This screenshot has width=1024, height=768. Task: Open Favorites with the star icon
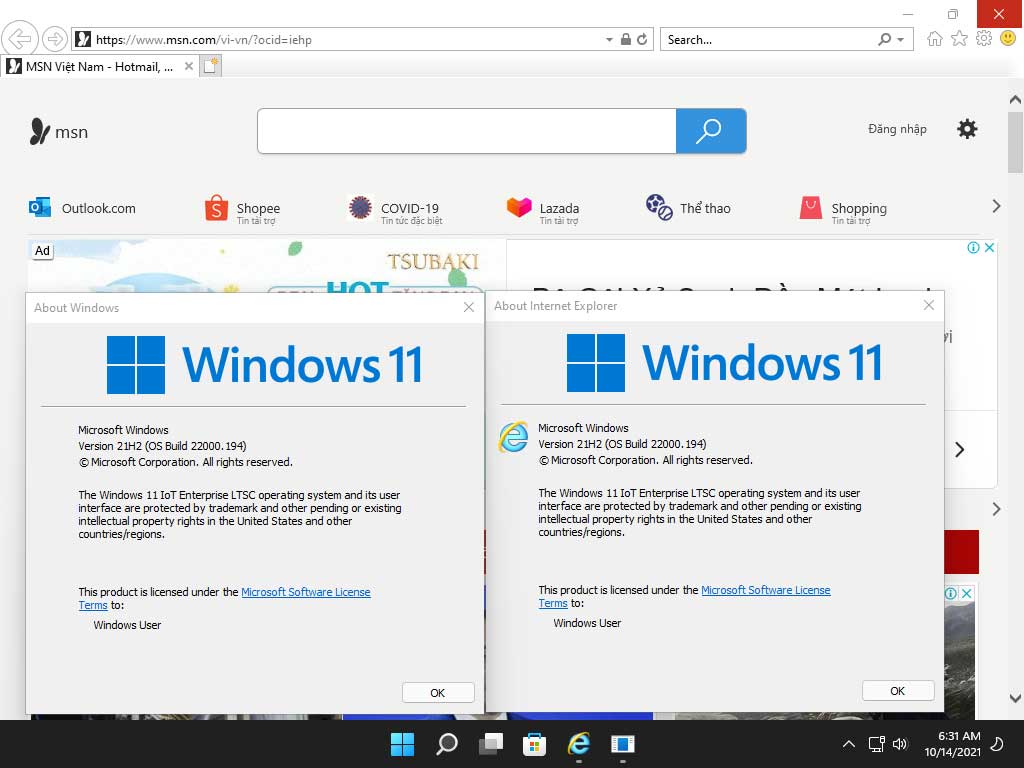959,39
